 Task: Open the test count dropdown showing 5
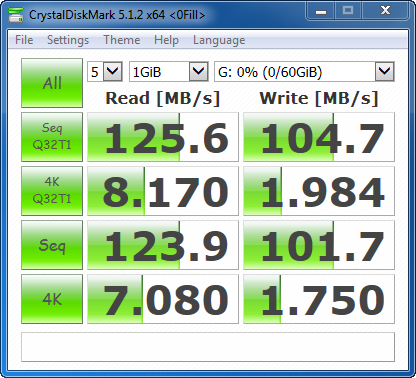pyautogui.click(x=105, y=71)
